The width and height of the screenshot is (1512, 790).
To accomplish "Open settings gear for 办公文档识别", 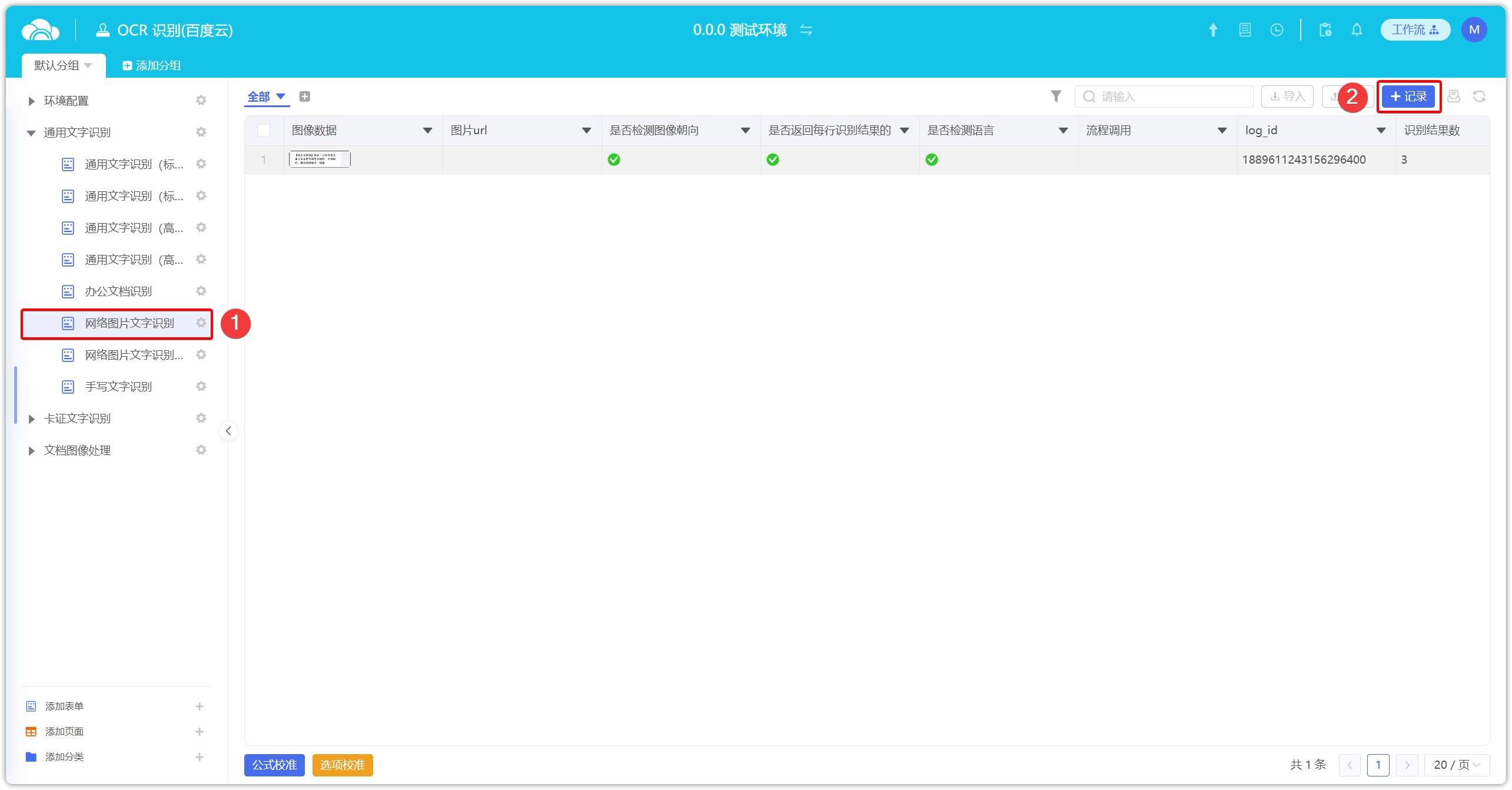I will tap(201, 291).
